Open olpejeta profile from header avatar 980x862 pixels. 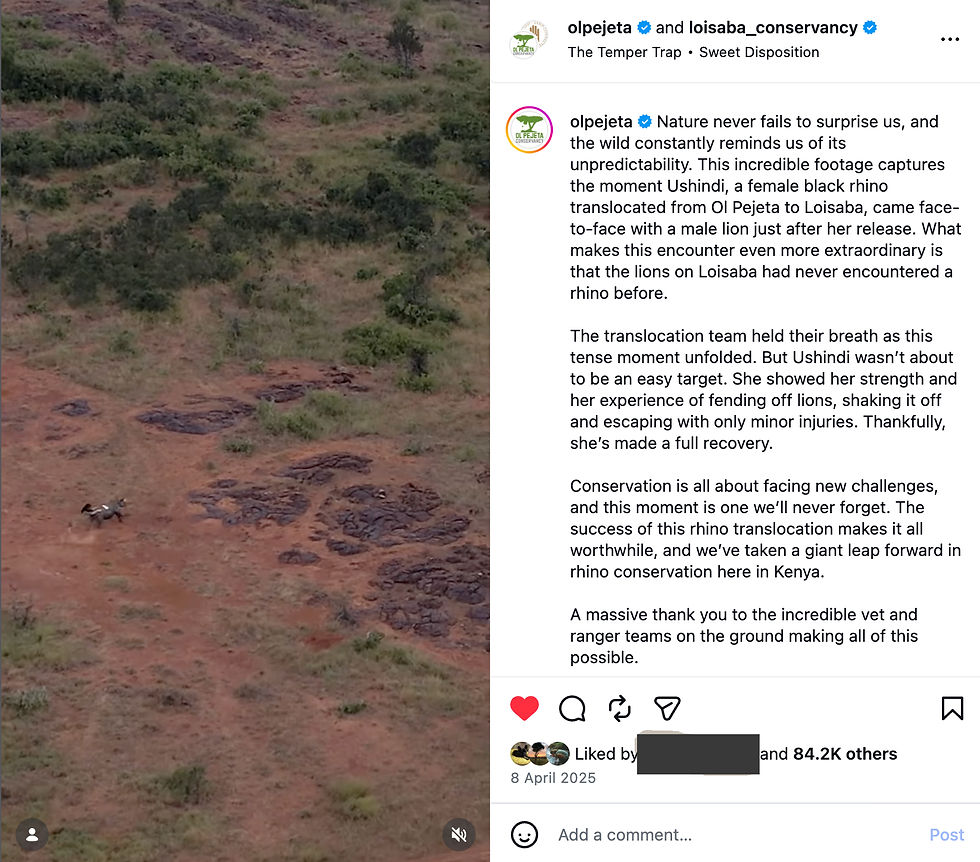coord(529,39)
